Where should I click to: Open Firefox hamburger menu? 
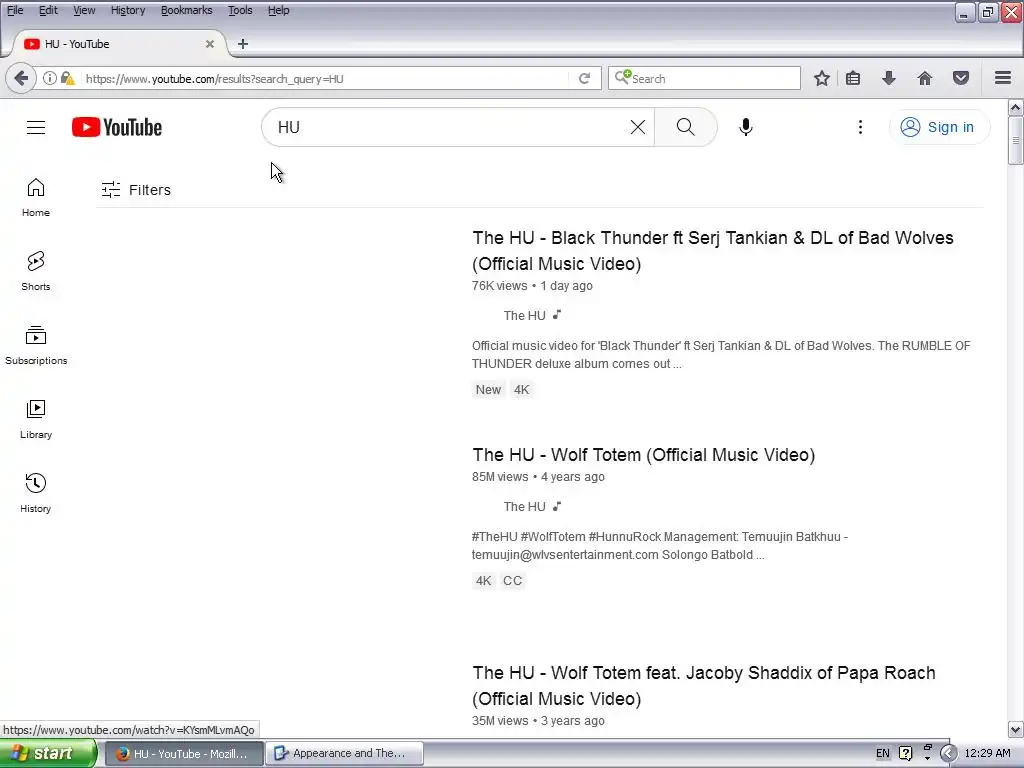(1003, 78)
